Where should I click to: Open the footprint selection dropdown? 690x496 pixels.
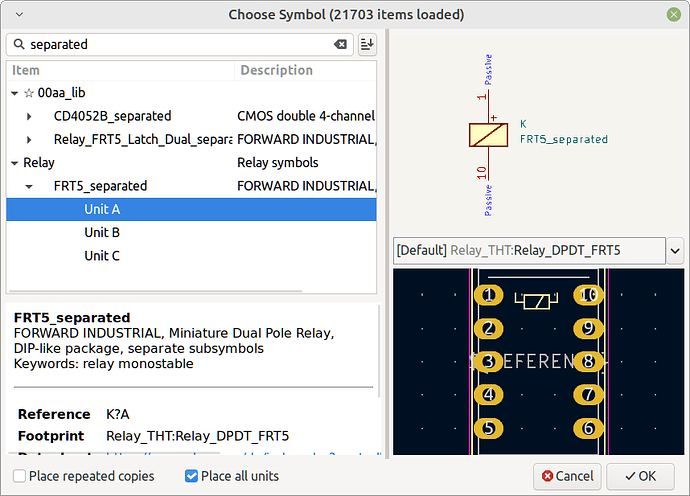[x=675, y=251]
